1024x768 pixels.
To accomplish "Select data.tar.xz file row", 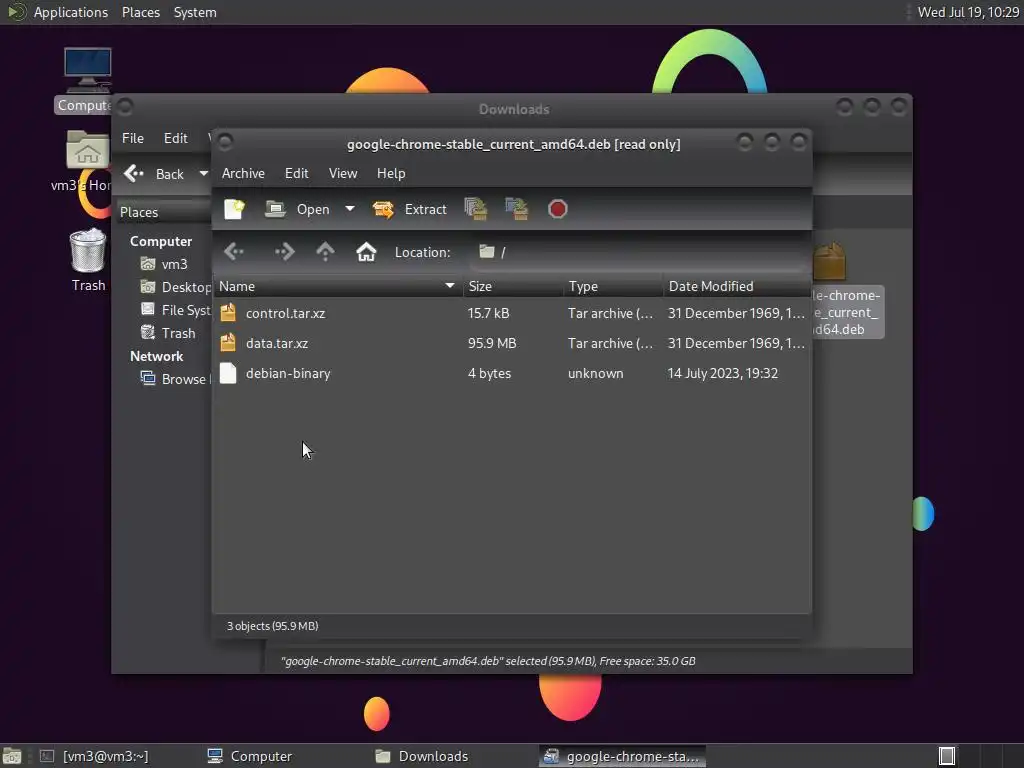I will (512, 344).
